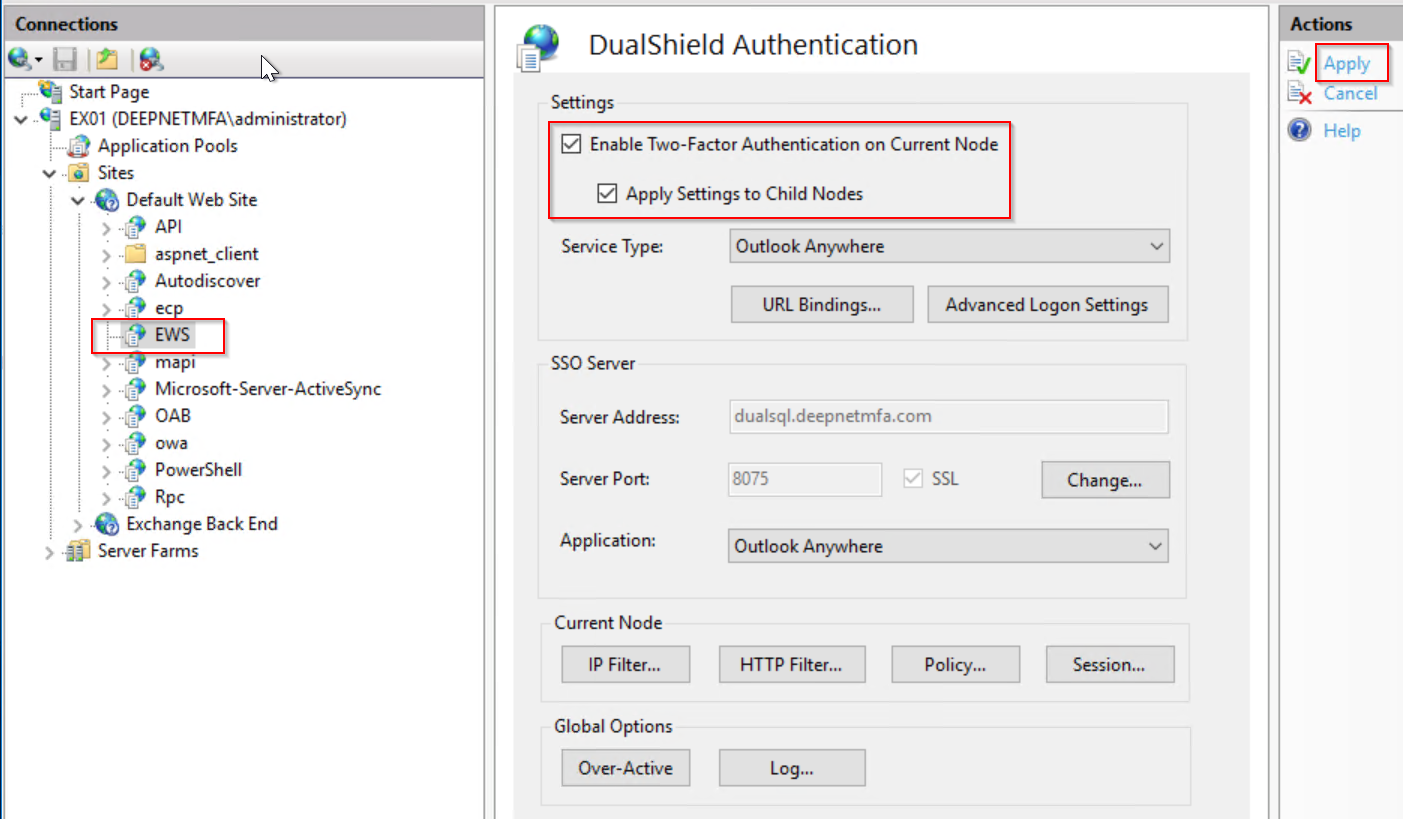Click the Save floppy disk toolbar icon
Viewport: 1403px width, 819px height.
click(64, 60)
